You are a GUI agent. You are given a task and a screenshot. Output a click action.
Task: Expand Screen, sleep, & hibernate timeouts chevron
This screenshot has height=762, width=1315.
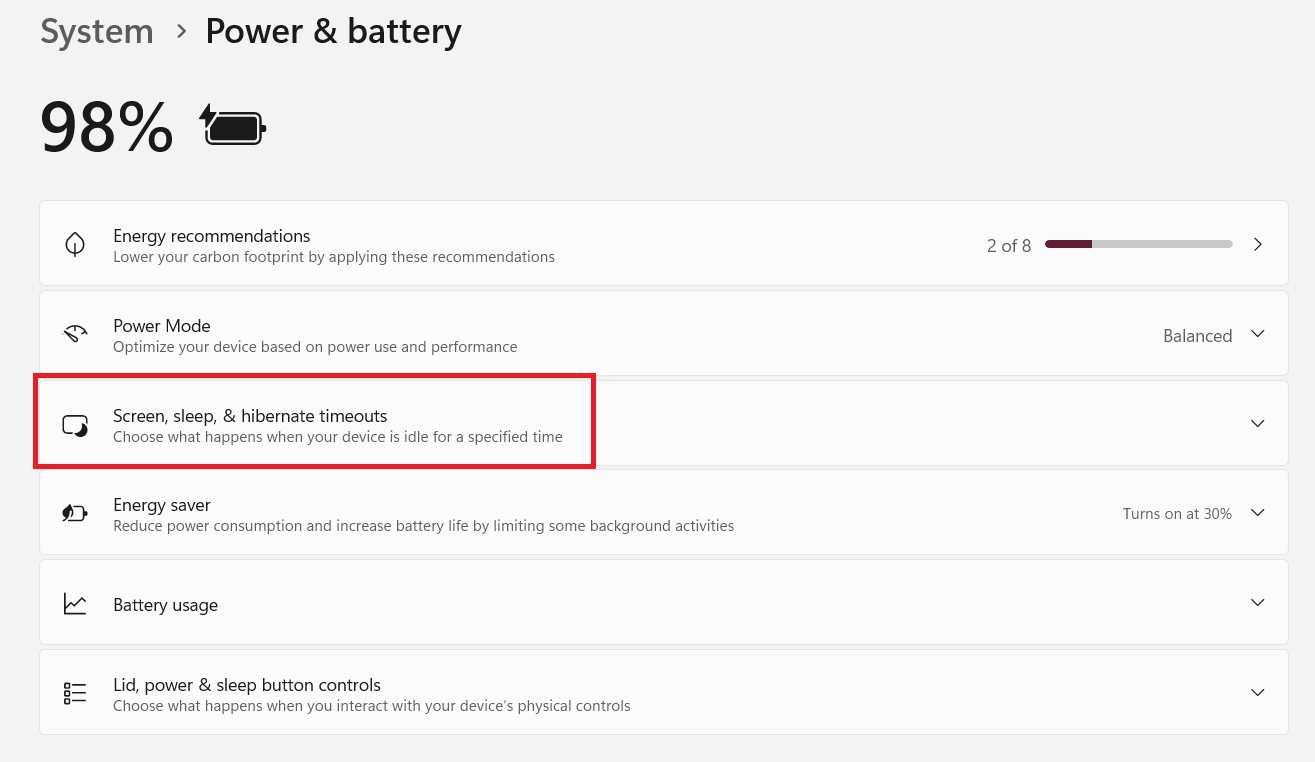coord(1258,424)
